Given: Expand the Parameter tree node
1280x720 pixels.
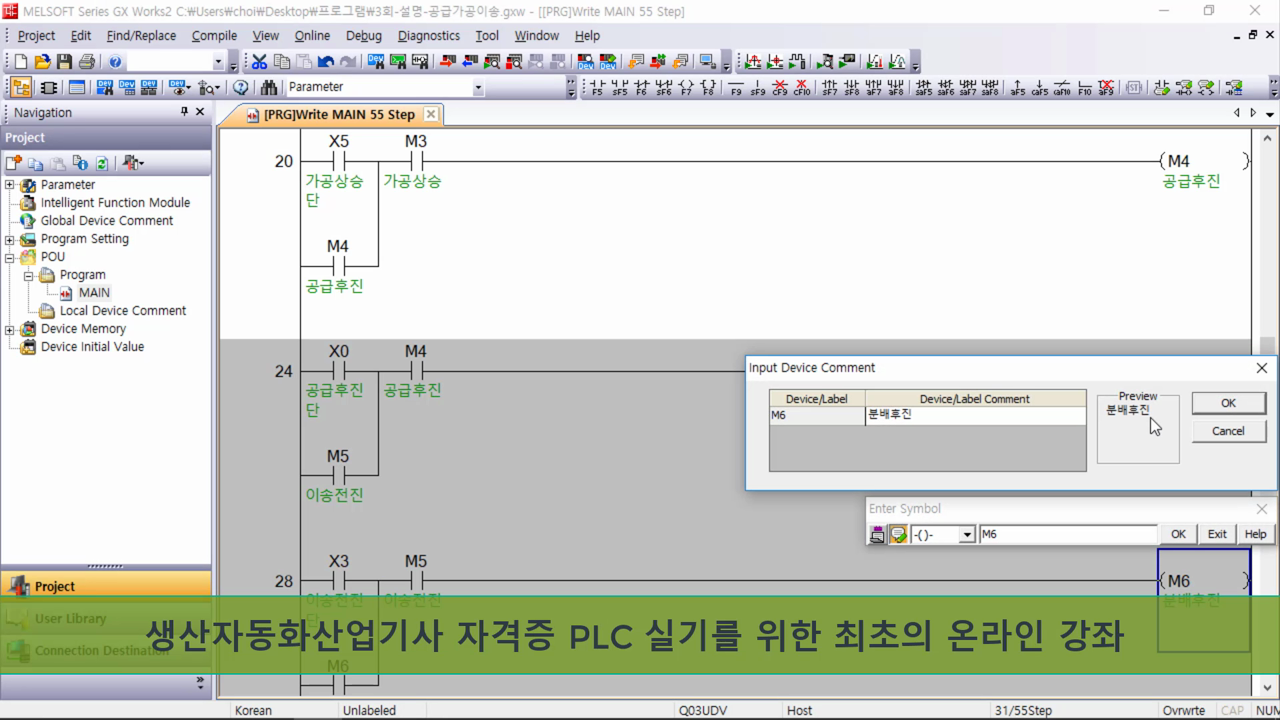Looking at the screenshot, I should (10, 185).
